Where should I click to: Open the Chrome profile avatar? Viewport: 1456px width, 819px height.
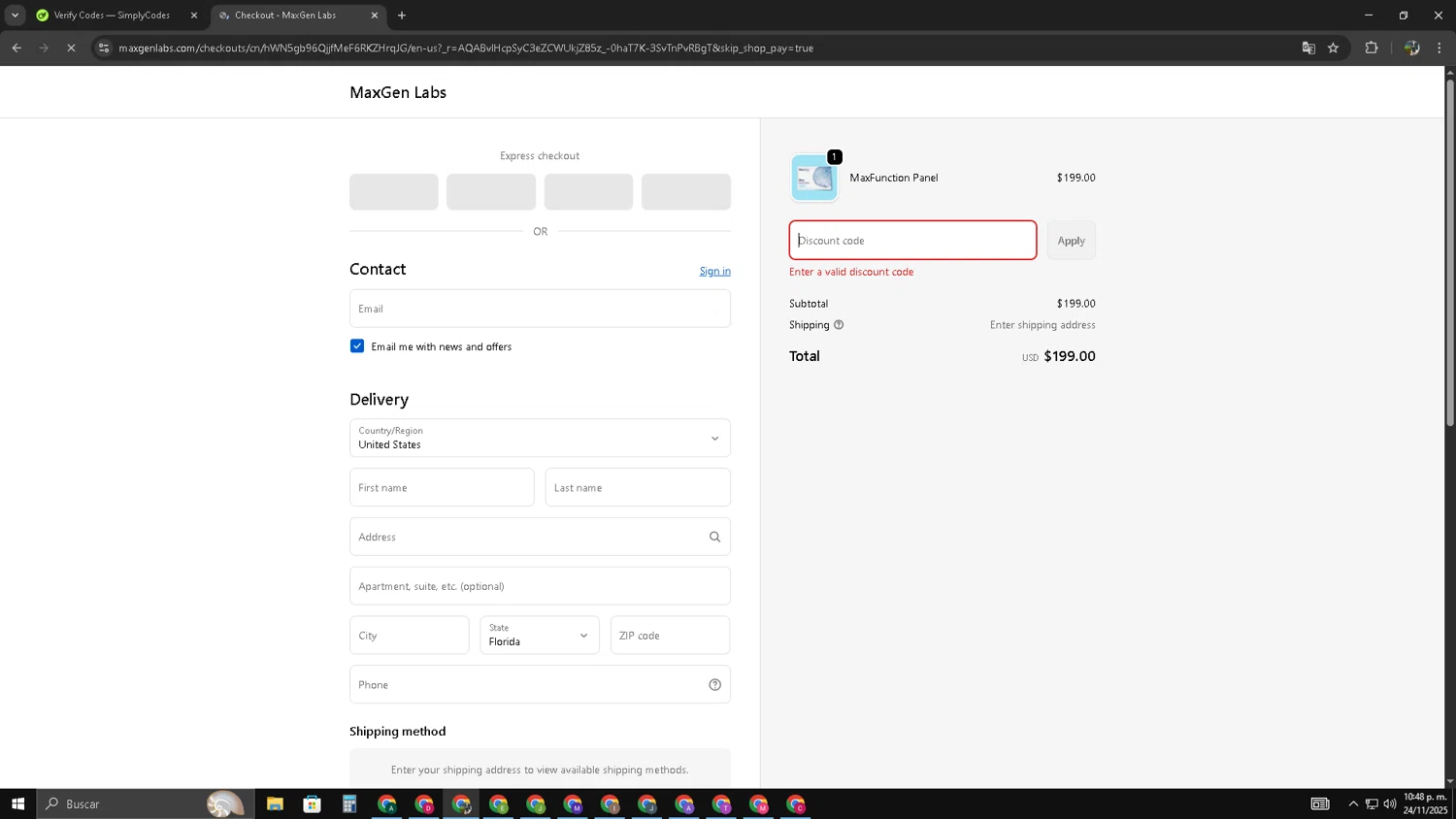(x=1412, y=48)
